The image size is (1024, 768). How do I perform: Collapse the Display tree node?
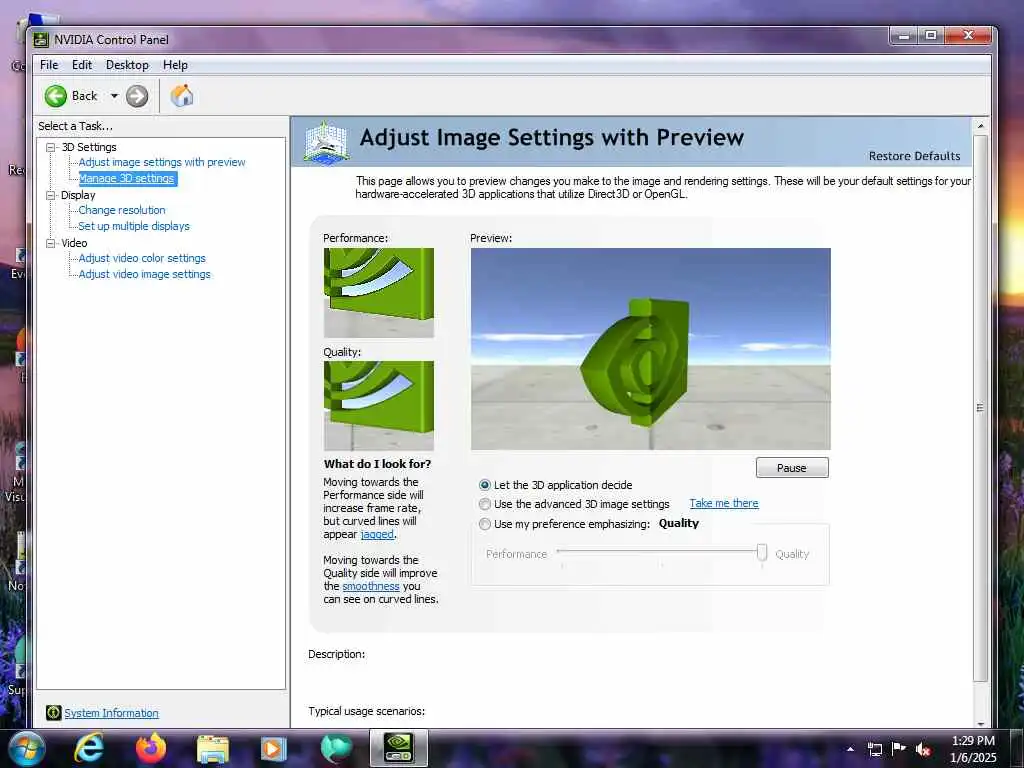coord(50,195)
